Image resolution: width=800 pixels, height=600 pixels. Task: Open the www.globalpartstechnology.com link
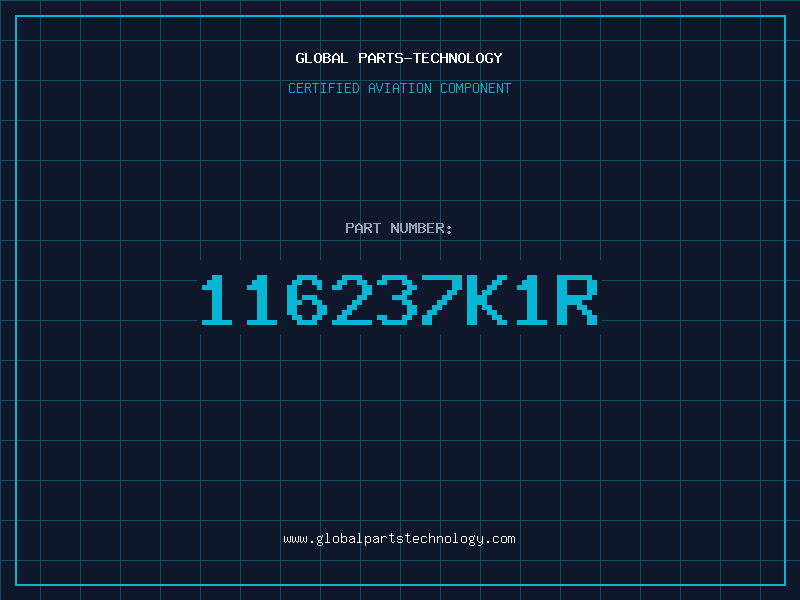(x=399, y=539)
